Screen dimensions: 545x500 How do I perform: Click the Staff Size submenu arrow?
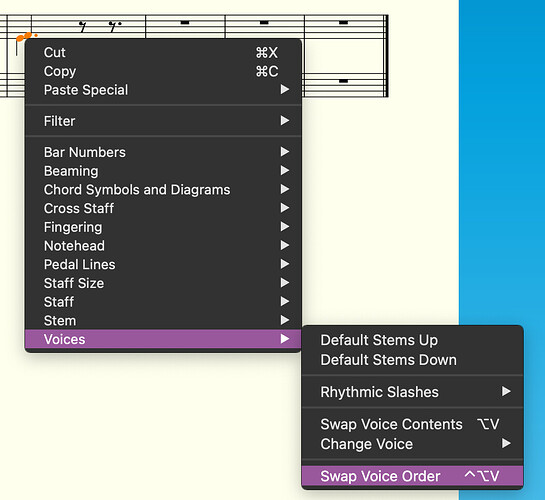click(x=285, y=282)
